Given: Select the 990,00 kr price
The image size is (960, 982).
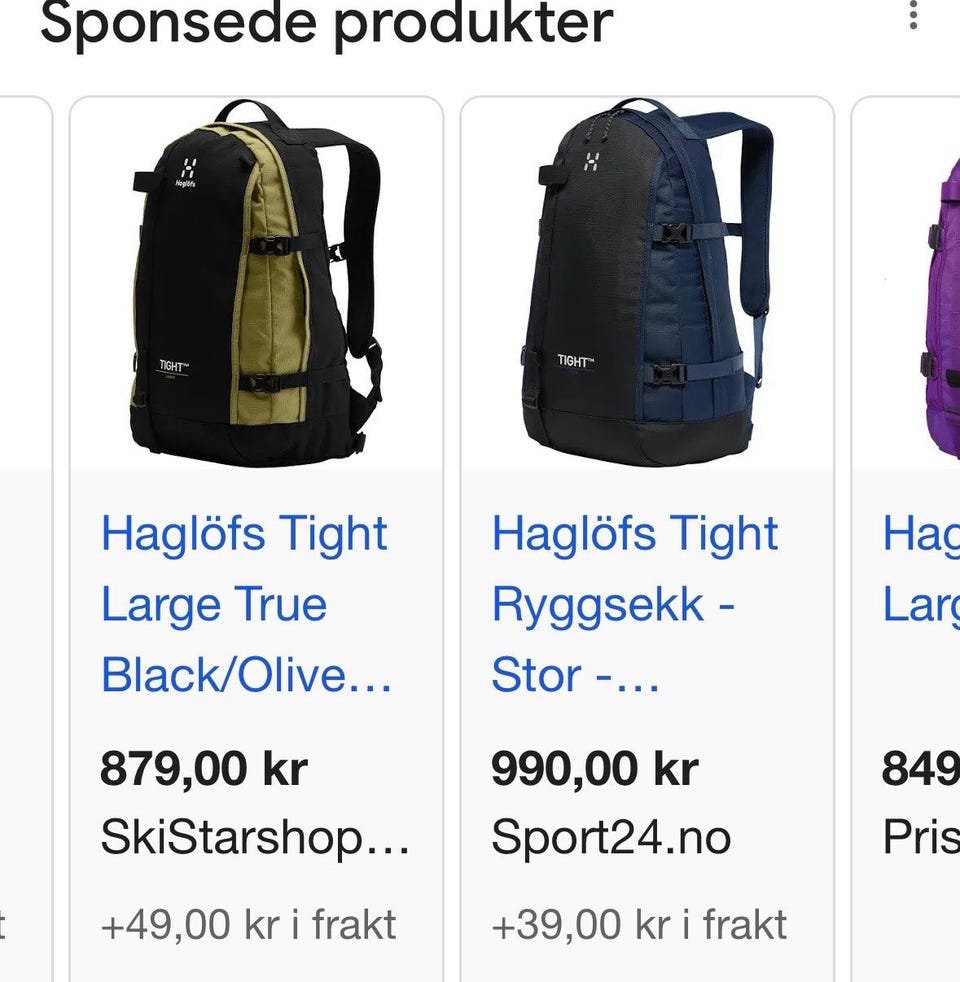Looking at the screenshot, I should [595, 768].
